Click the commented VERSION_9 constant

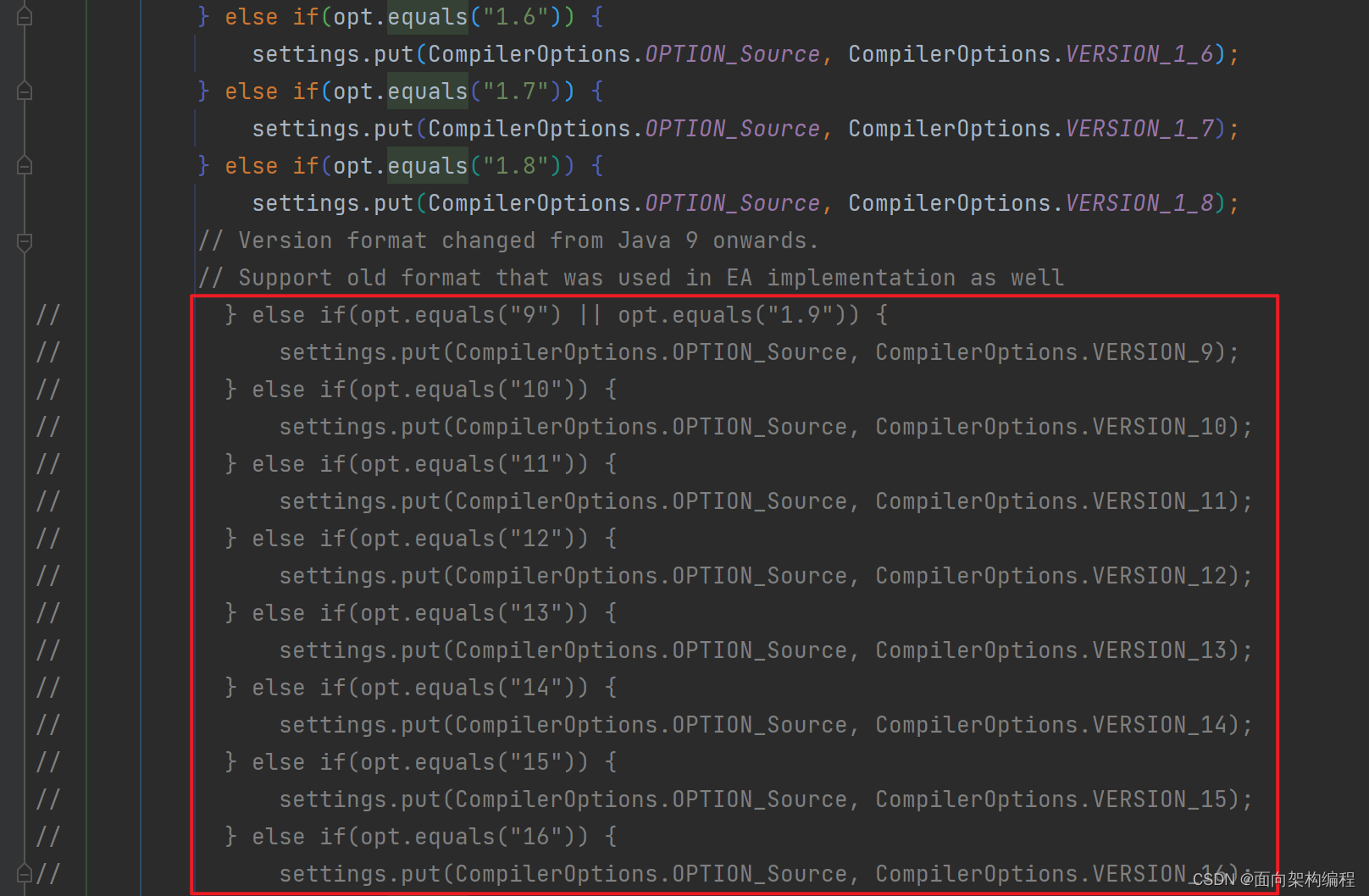click(x=1153, y=352)
